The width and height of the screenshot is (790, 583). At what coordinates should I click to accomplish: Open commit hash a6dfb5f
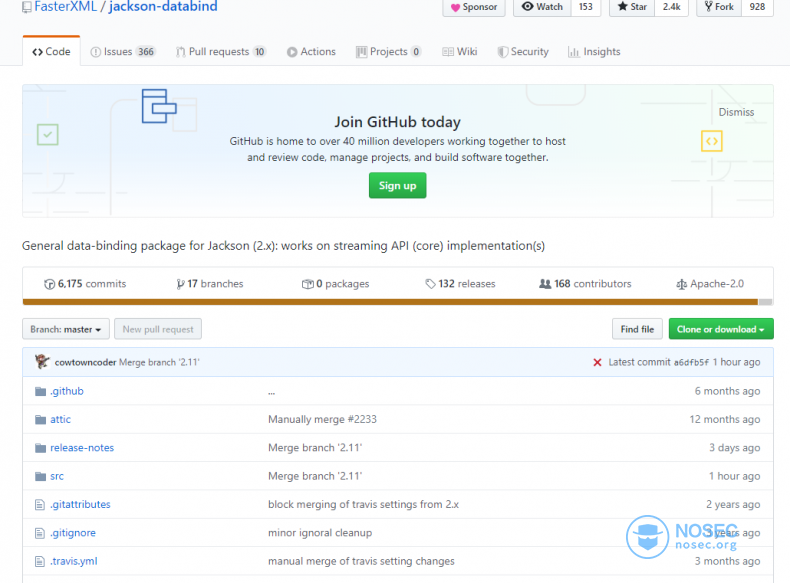click(691, 362)
